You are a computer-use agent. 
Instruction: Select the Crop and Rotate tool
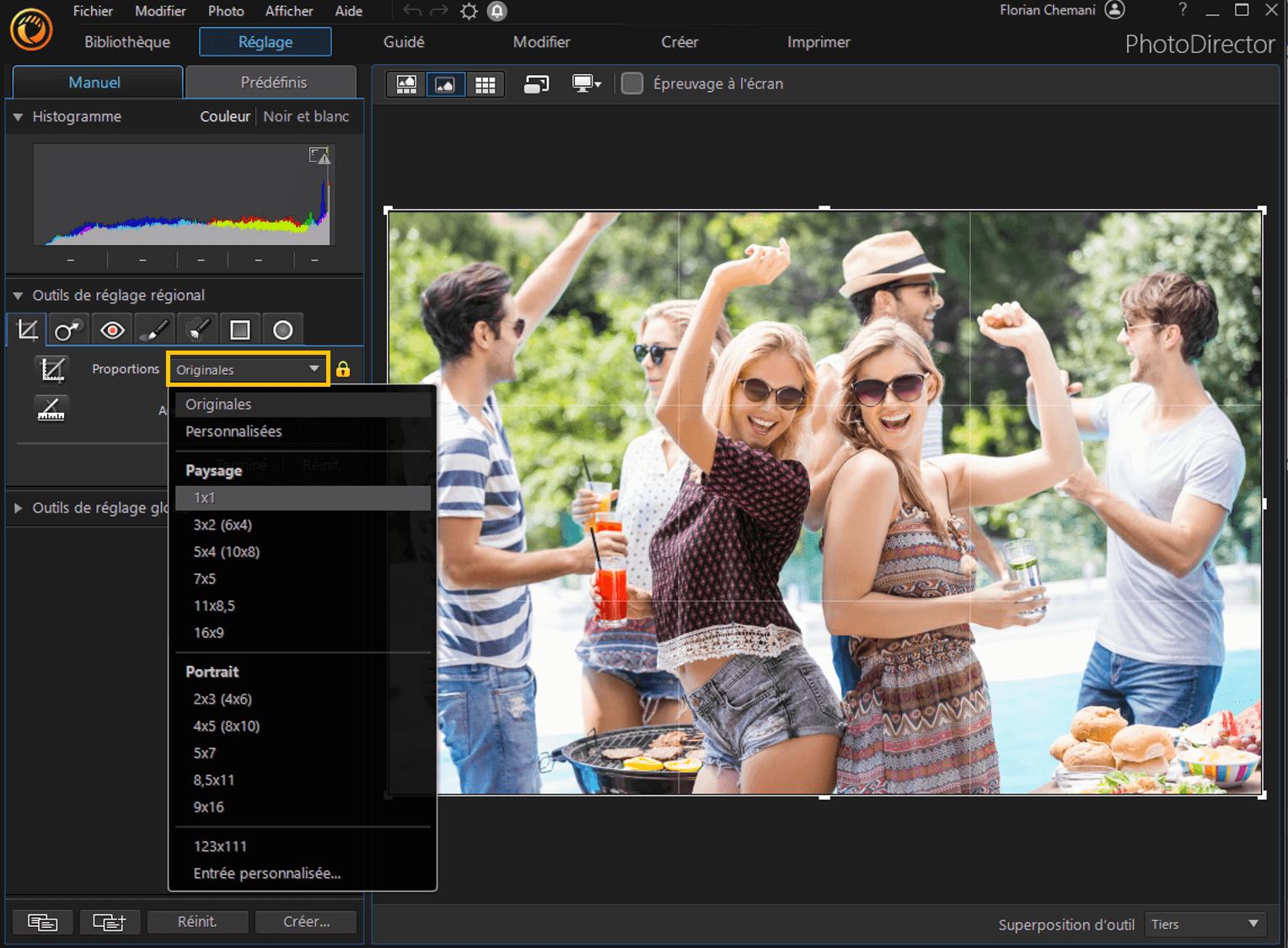(25, 329)
